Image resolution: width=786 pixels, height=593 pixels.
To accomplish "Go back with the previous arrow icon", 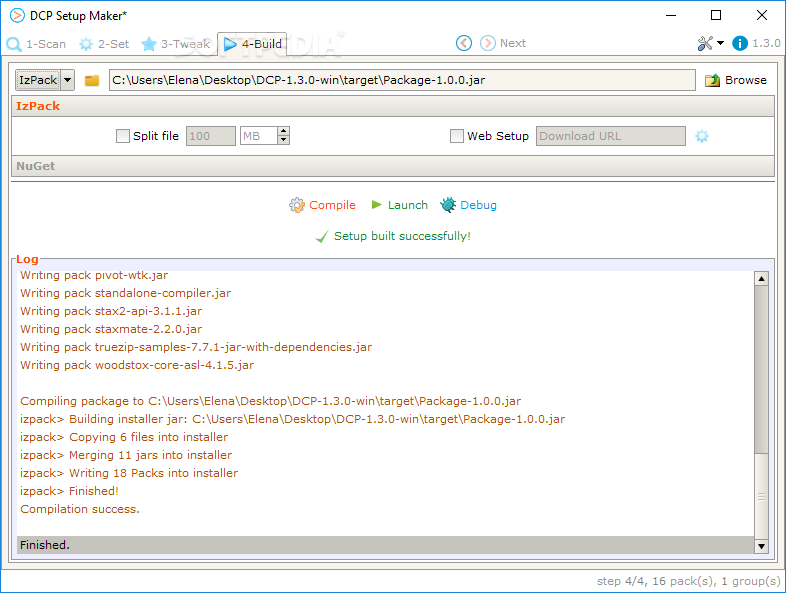I will click(x=464, y=43).
